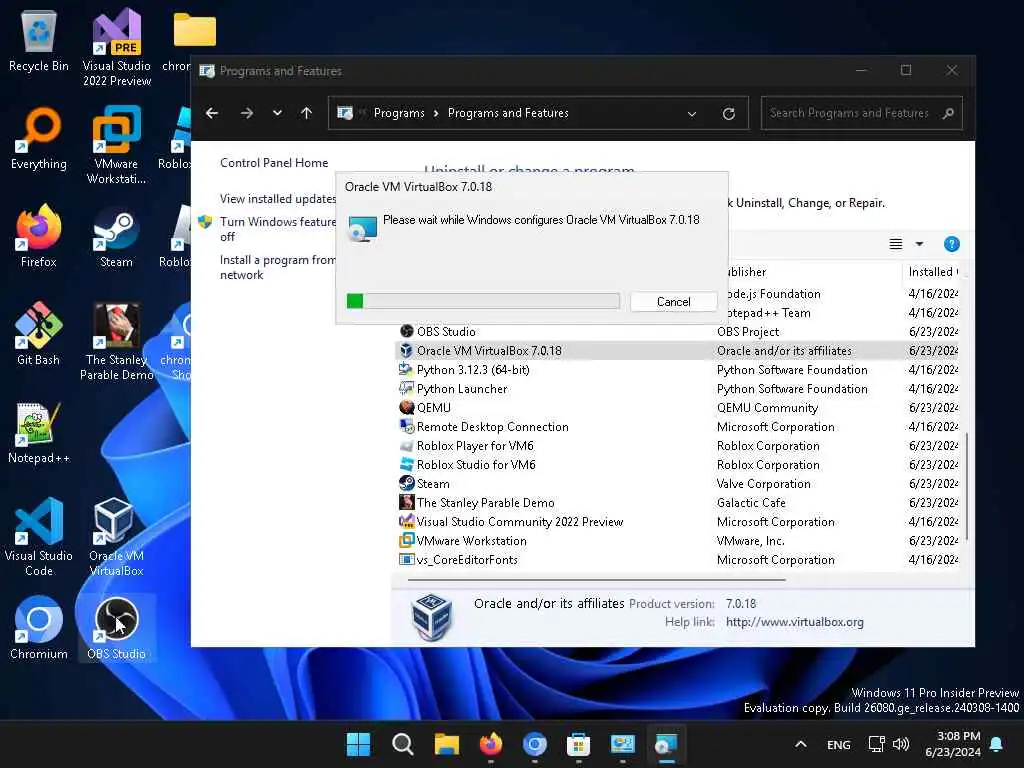
Task: Open Microsoft Store from the taskbar
Action: pos(579,744)
